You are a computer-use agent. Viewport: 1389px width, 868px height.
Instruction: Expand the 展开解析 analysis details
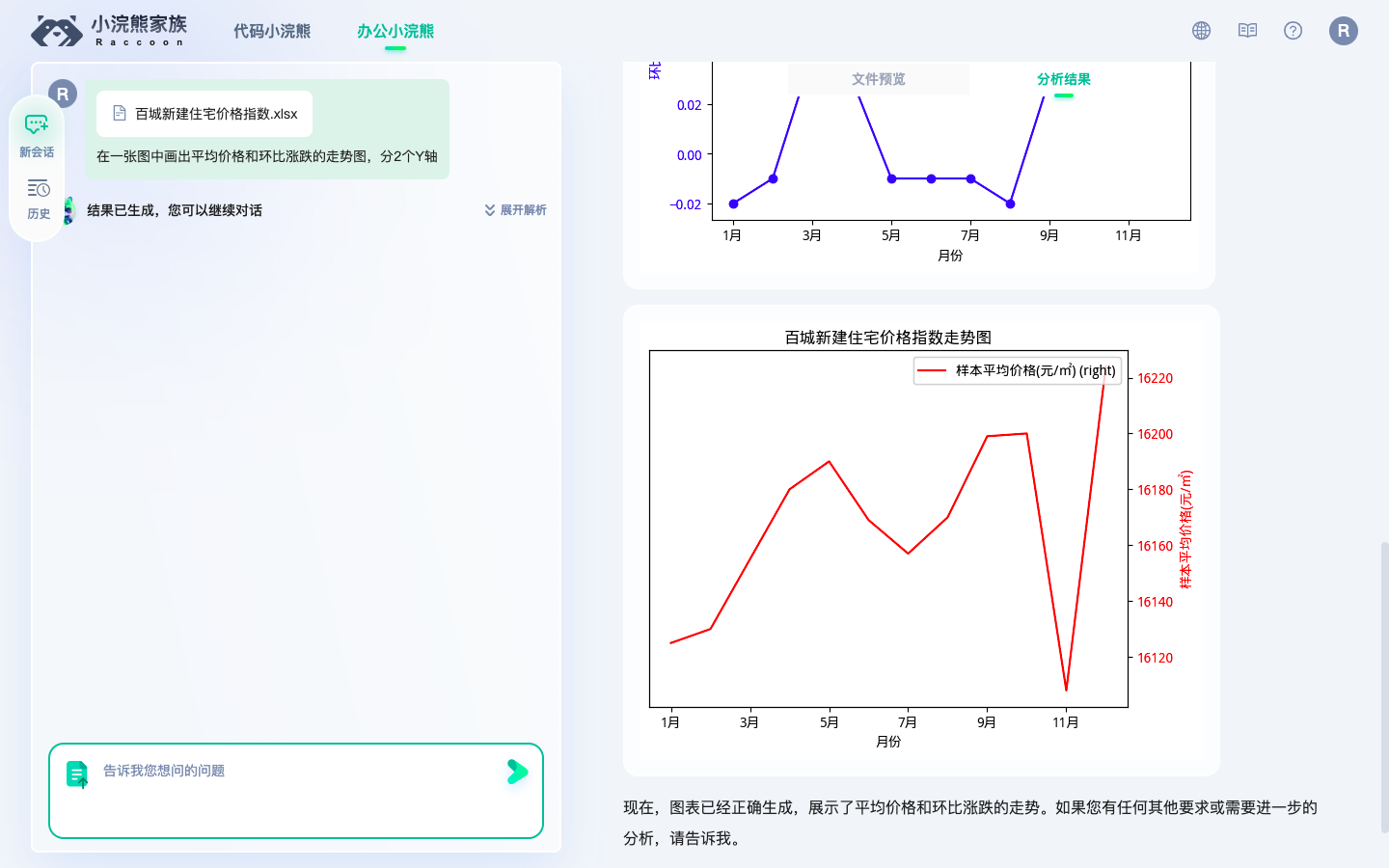[514, 209]
